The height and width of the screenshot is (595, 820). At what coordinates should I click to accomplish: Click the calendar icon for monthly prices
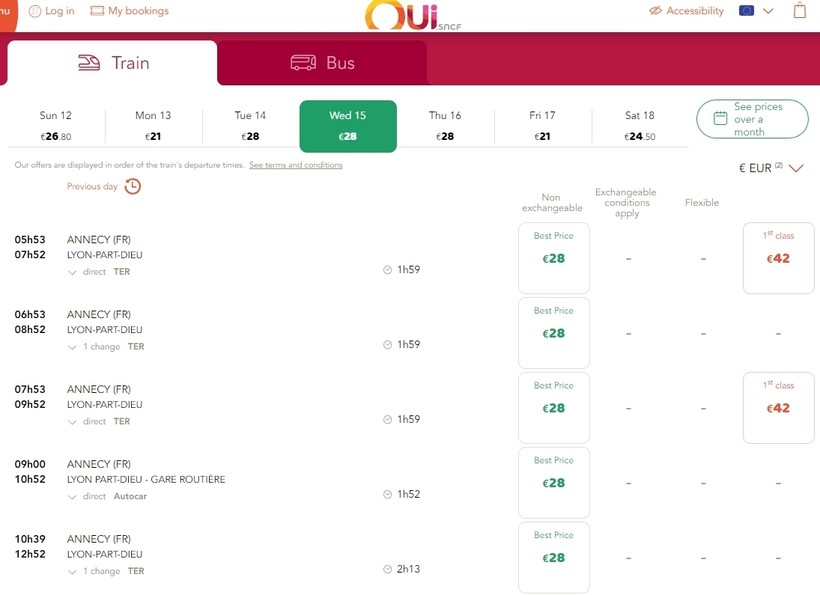720,118
